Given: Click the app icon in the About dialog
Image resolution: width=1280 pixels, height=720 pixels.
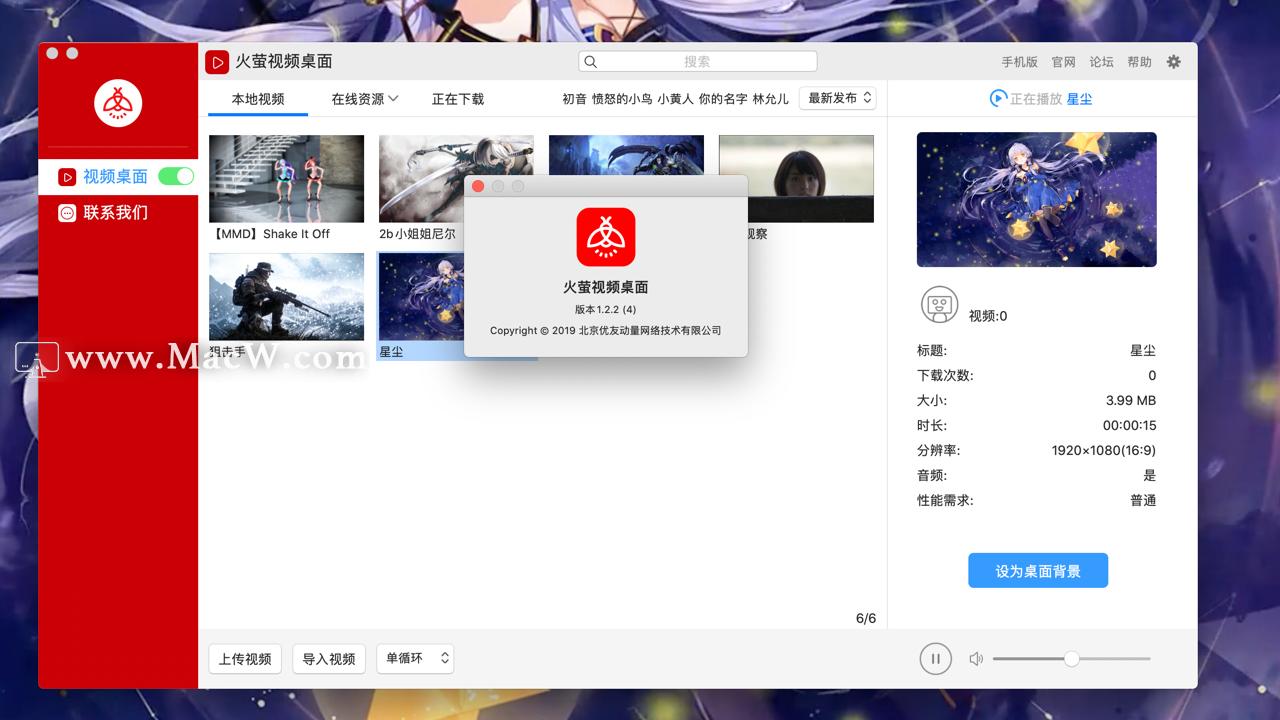Looking at the screenshot, I should tap(605, 237).
